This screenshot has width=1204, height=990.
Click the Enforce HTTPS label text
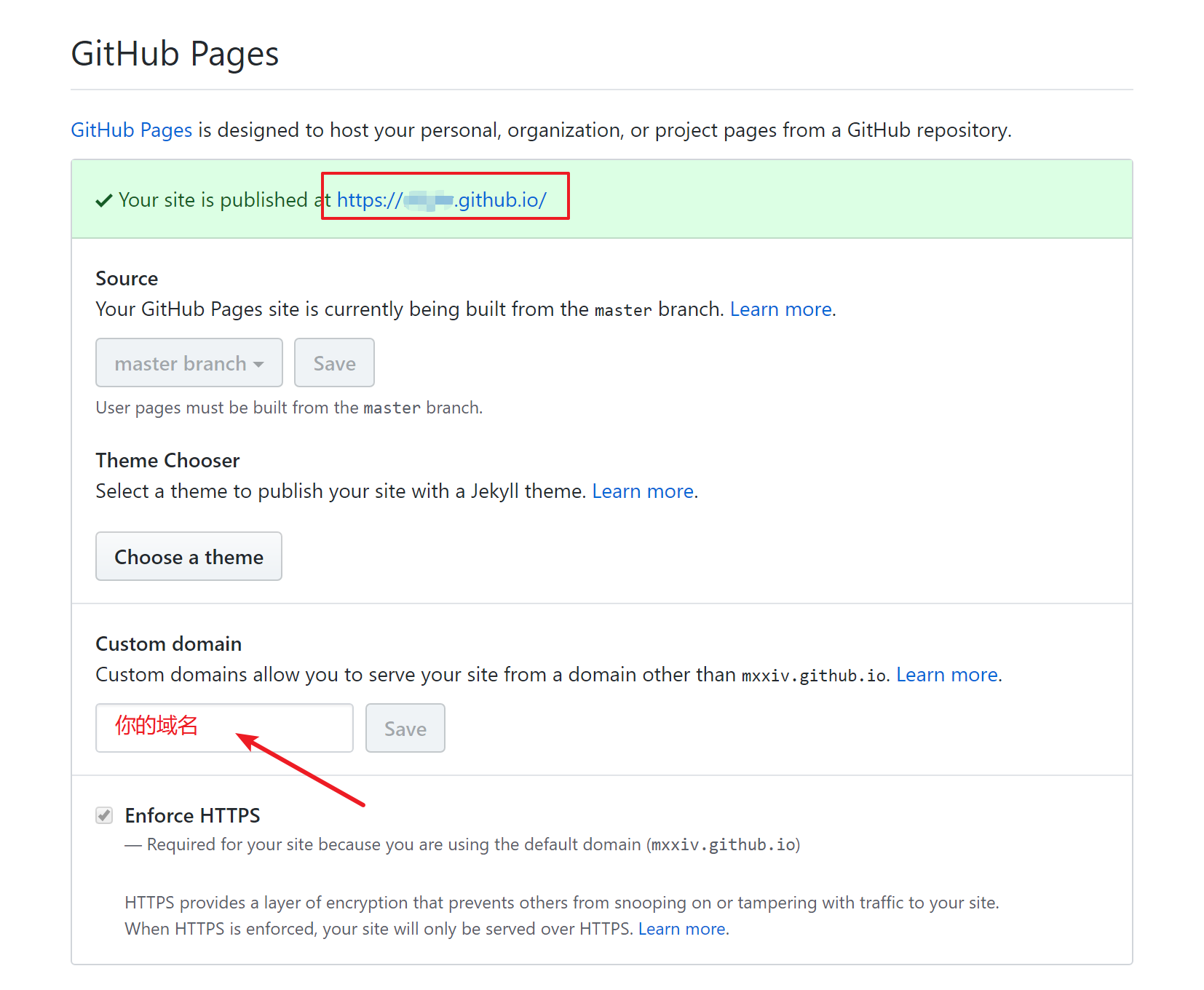click(x=192, y=816)
